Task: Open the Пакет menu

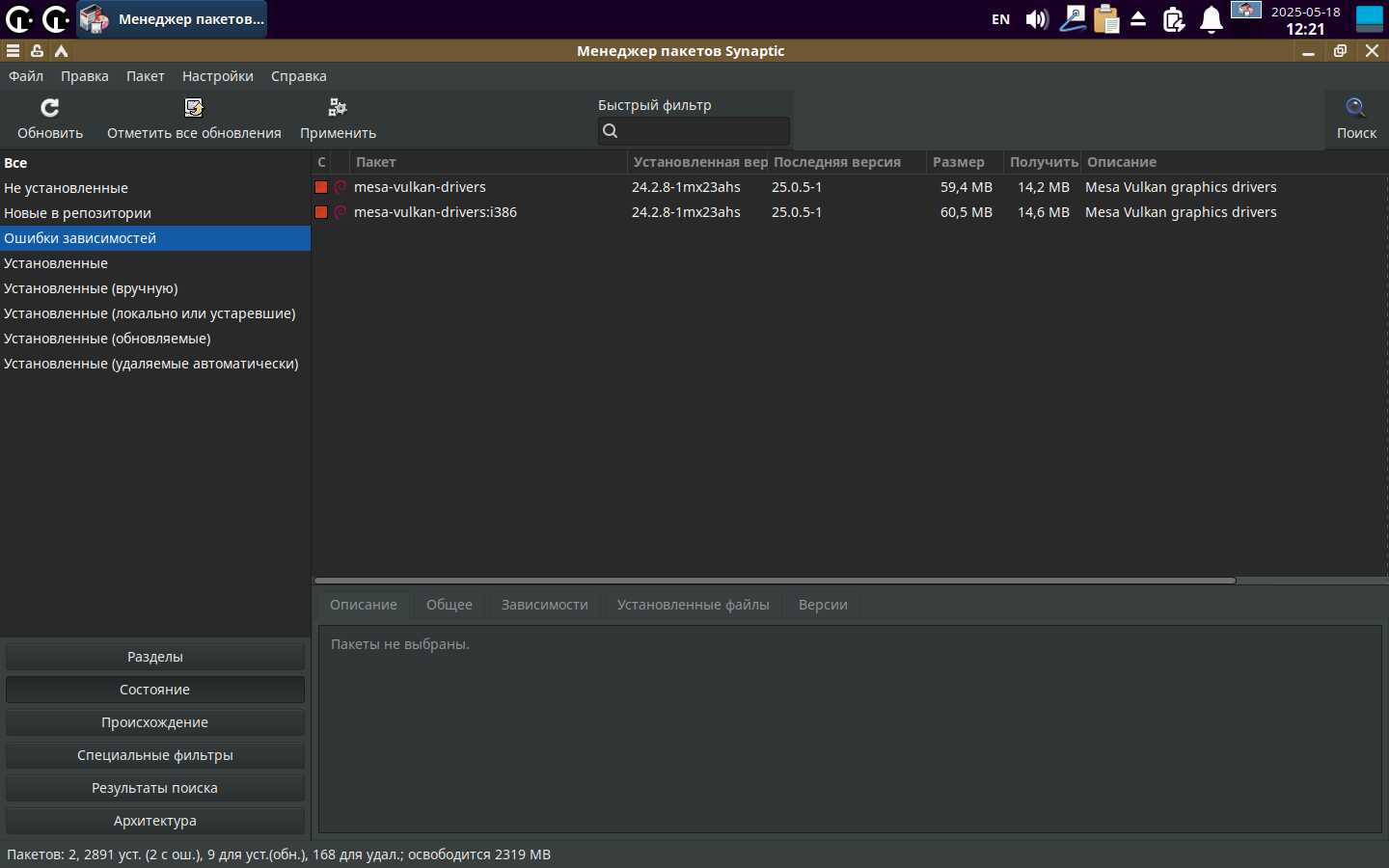Action: click(146, 76)
